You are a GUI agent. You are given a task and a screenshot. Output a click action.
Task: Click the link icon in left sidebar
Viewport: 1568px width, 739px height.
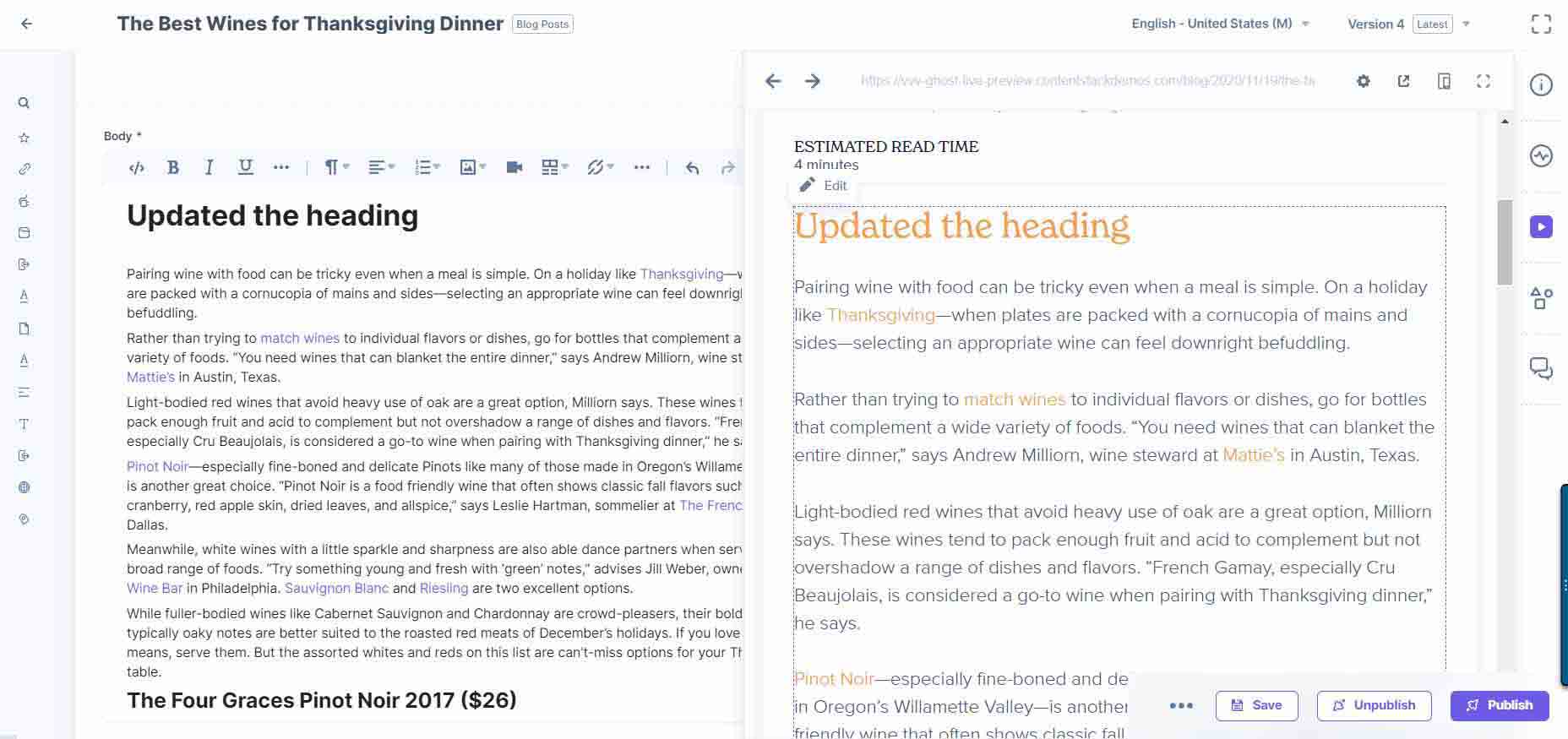pos(24,169)
